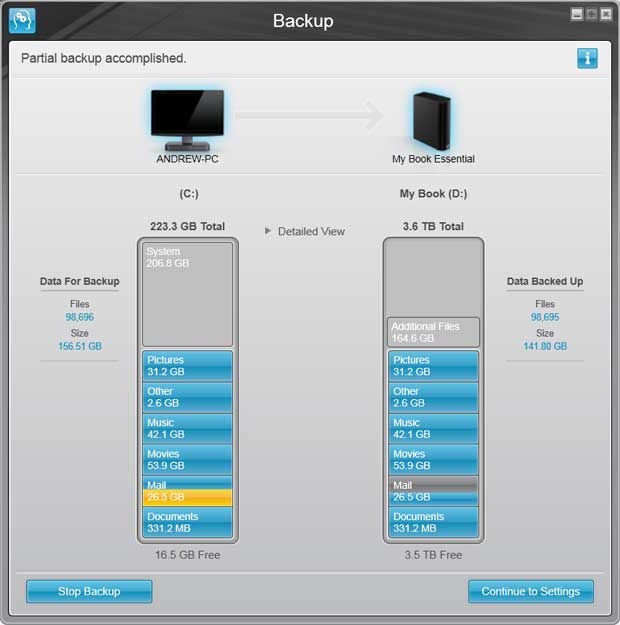The image size is (620, 625).
Task: Select Music 42.1 GB on My Book
Action: click(433, 428)
